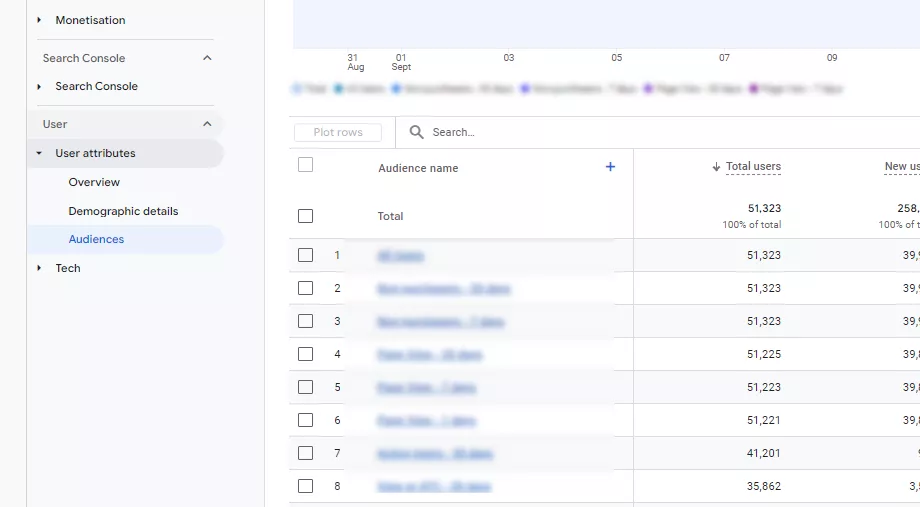Click the Audience name column header
This screenshot has height=507, width=920.
pyautogui.click(x=418, y=168)
